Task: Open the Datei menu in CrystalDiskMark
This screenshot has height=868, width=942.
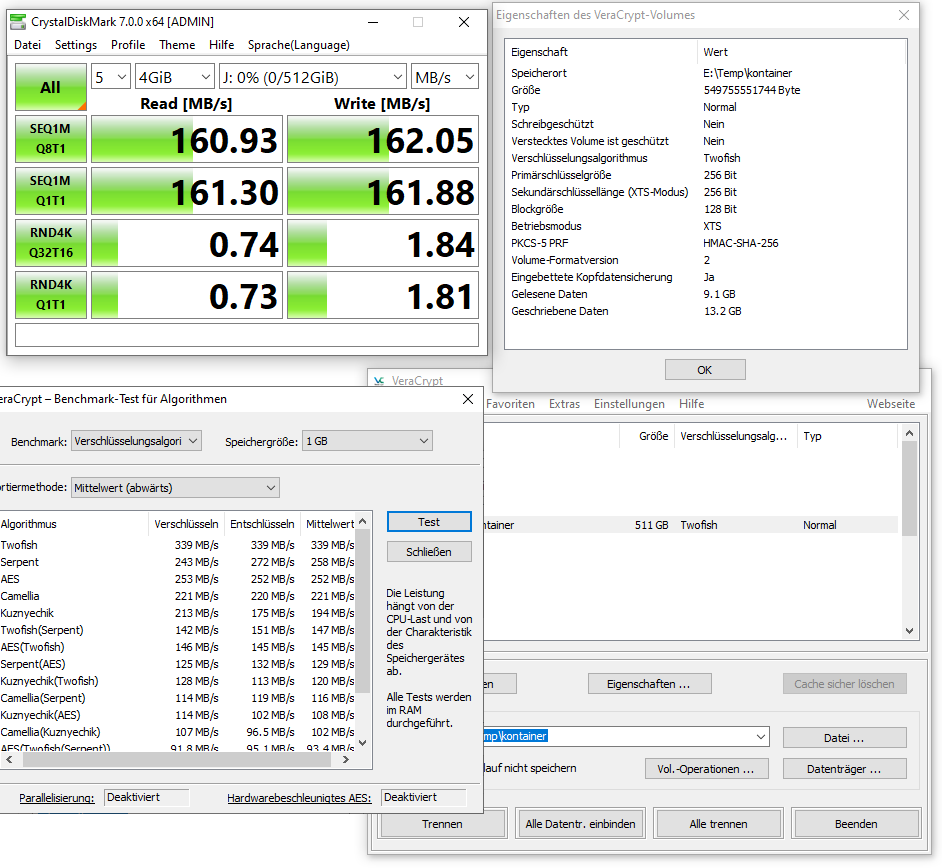Action: point(28,45)
